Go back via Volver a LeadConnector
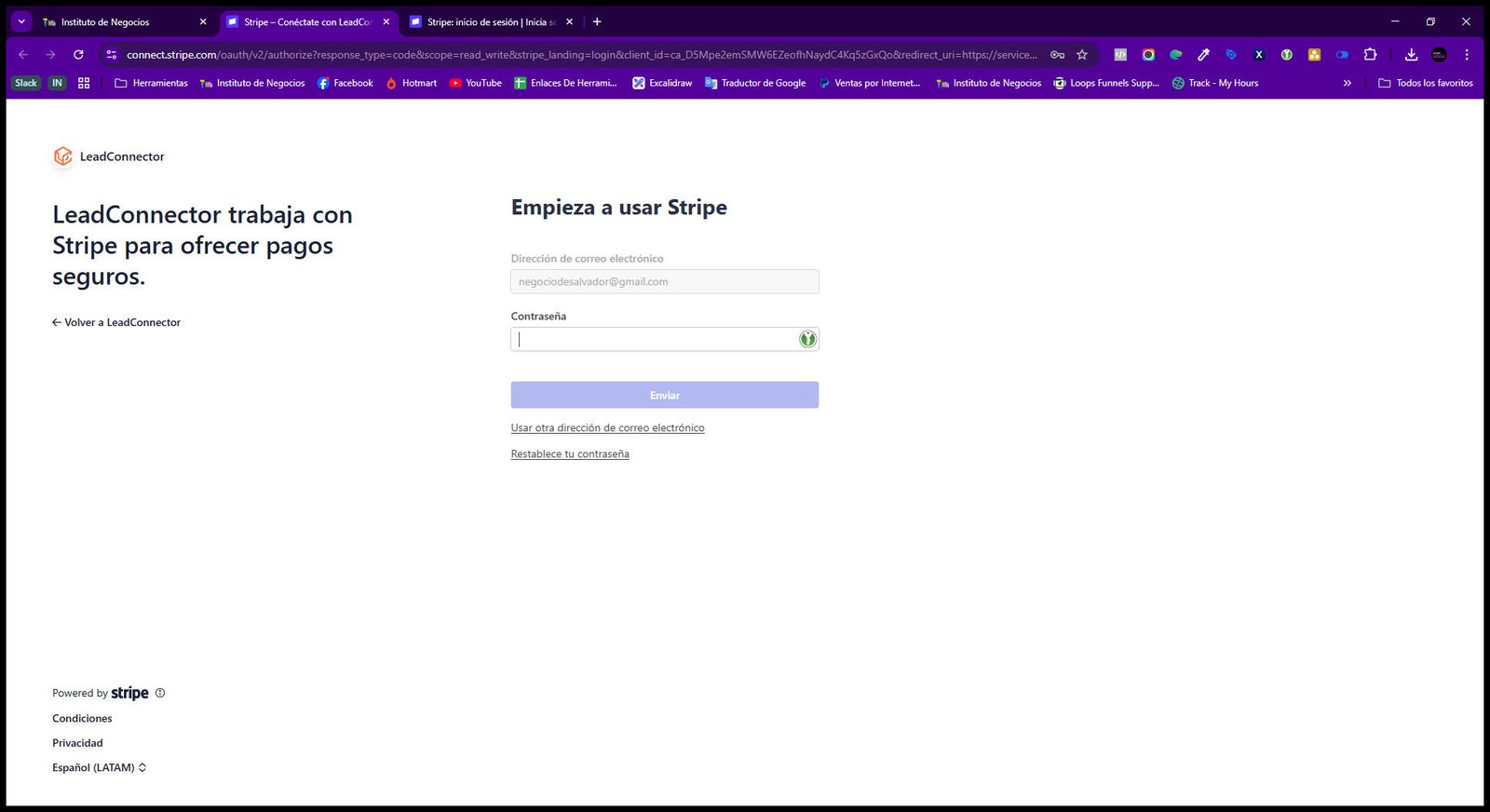1490x812 pixels. pyautogui.click(x=116, y=322)
